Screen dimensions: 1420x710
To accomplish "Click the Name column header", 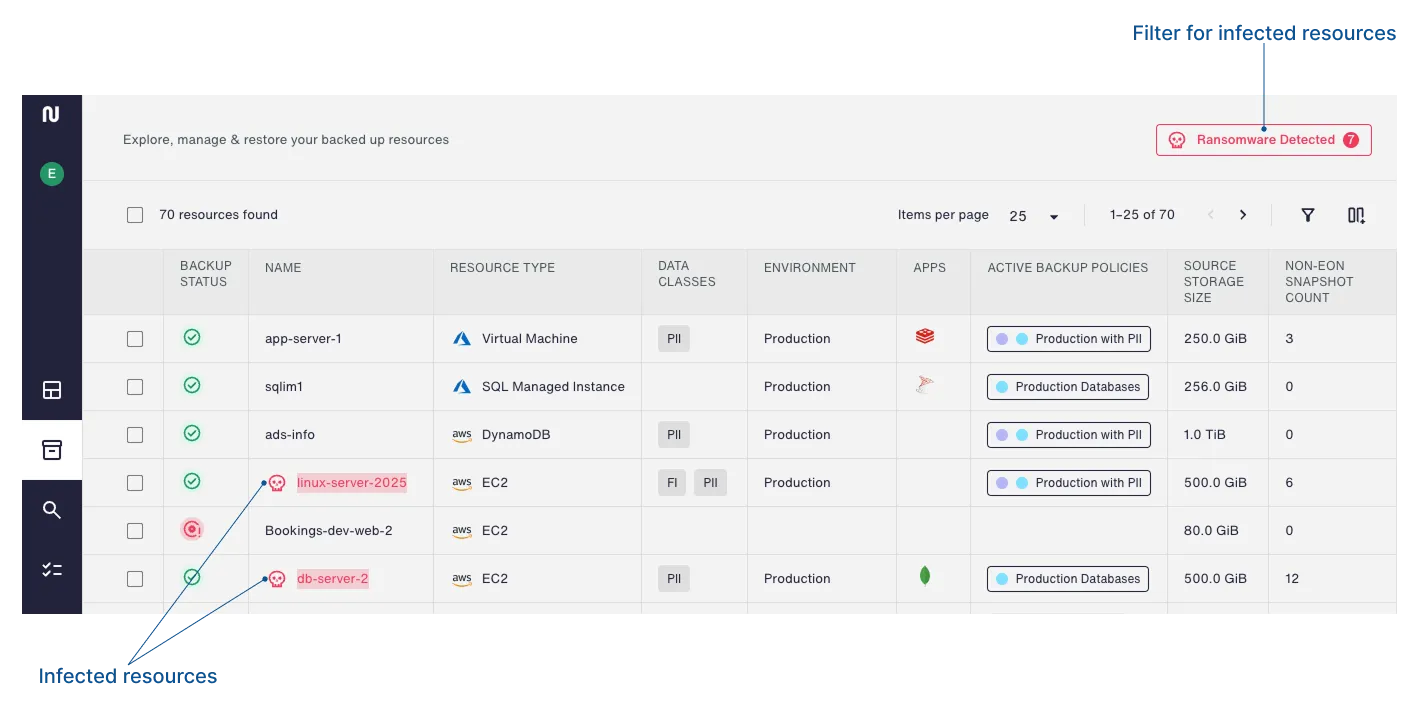I will pos(283,268).
